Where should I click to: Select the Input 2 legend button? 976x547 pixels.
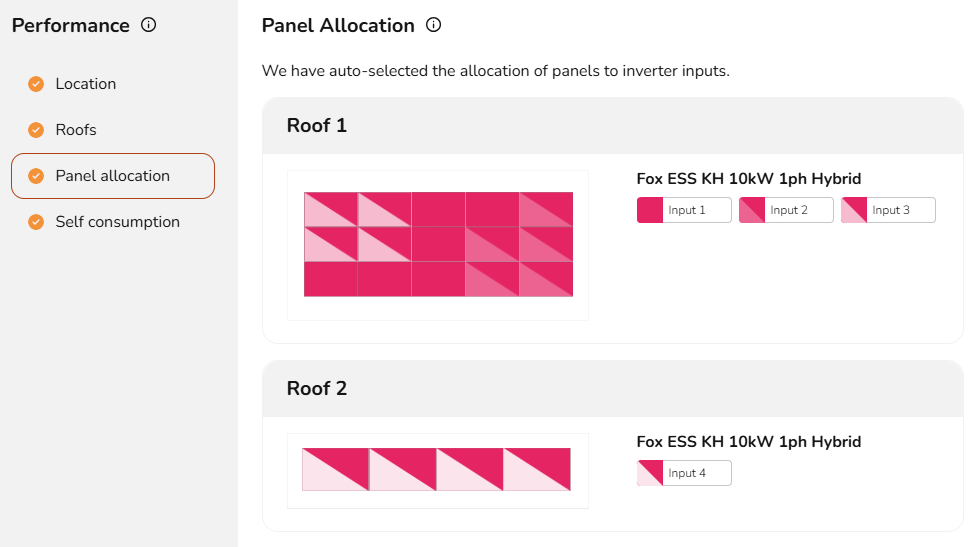pos(786,210)
